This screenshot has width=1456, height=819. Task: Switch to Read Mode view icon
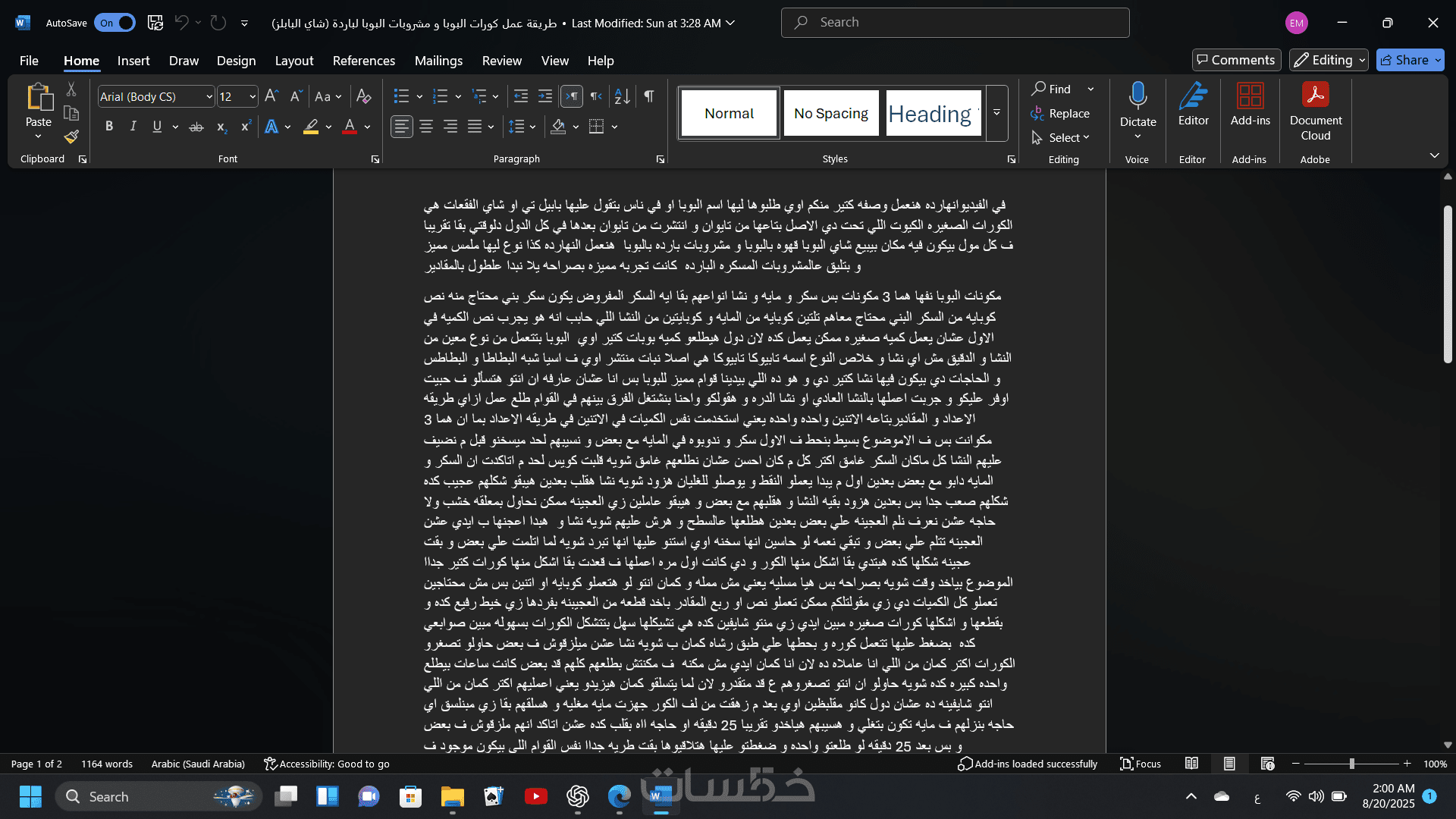tap(1191, 764)
